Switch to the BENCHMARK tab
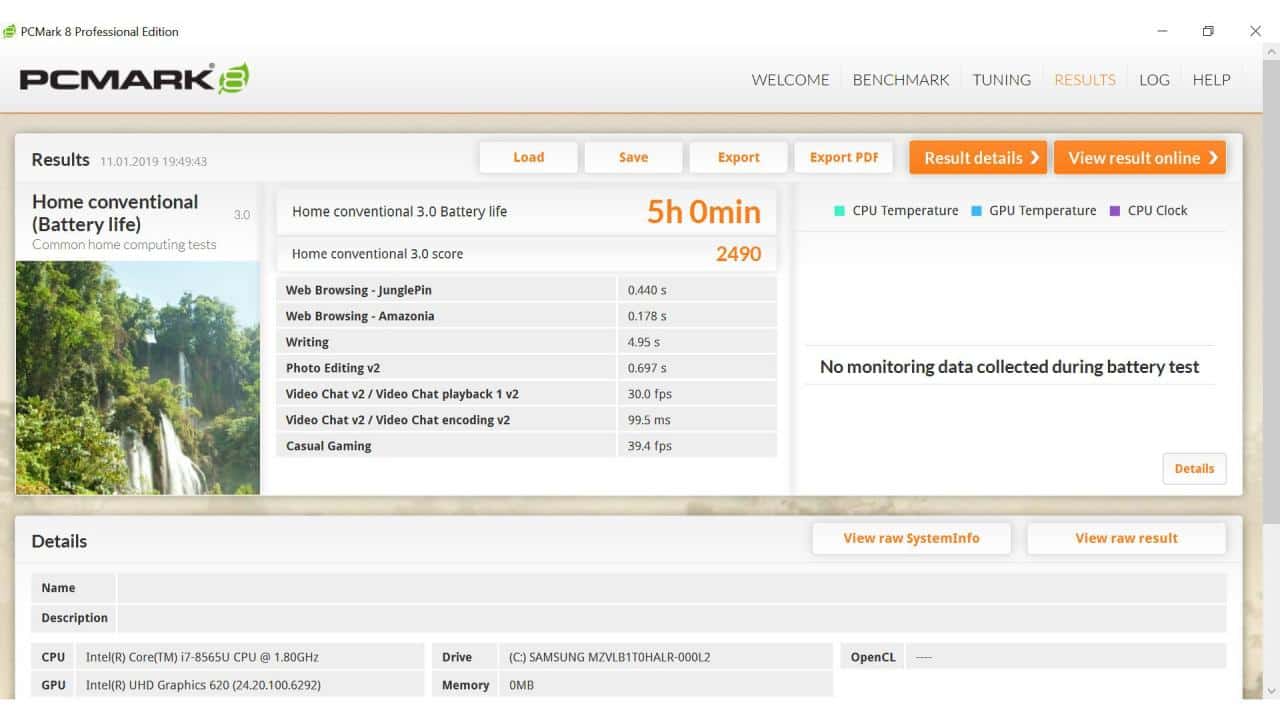The image size is (1280, 720). (x=900, y=79)
